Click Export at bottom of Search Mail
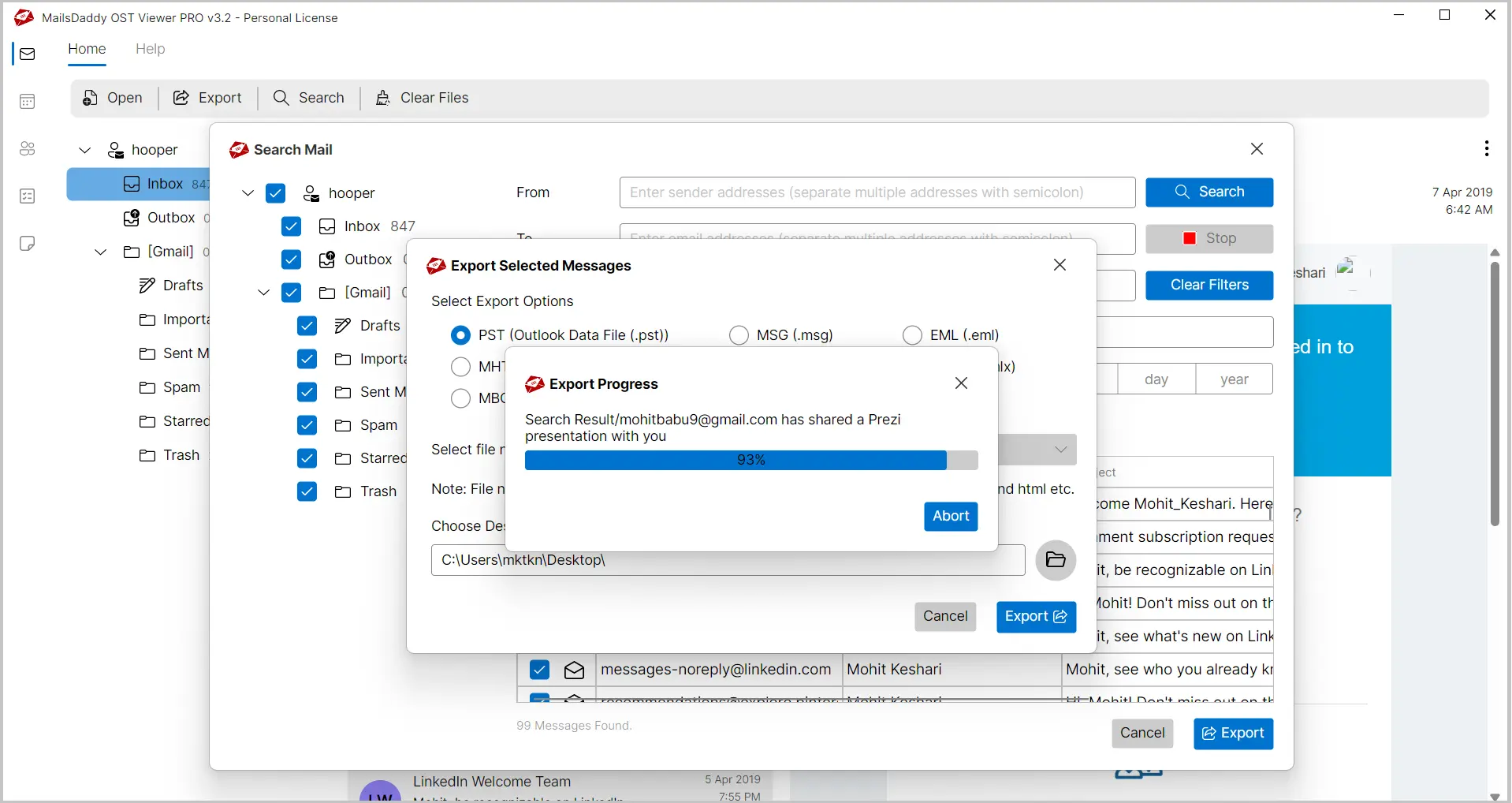 [x=1233, y=734]
